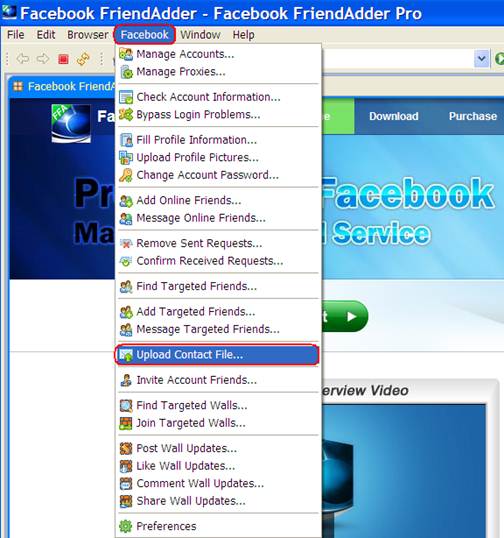Select Remove Sent Requests...
The image size is (504, 538).
(218, 243)
